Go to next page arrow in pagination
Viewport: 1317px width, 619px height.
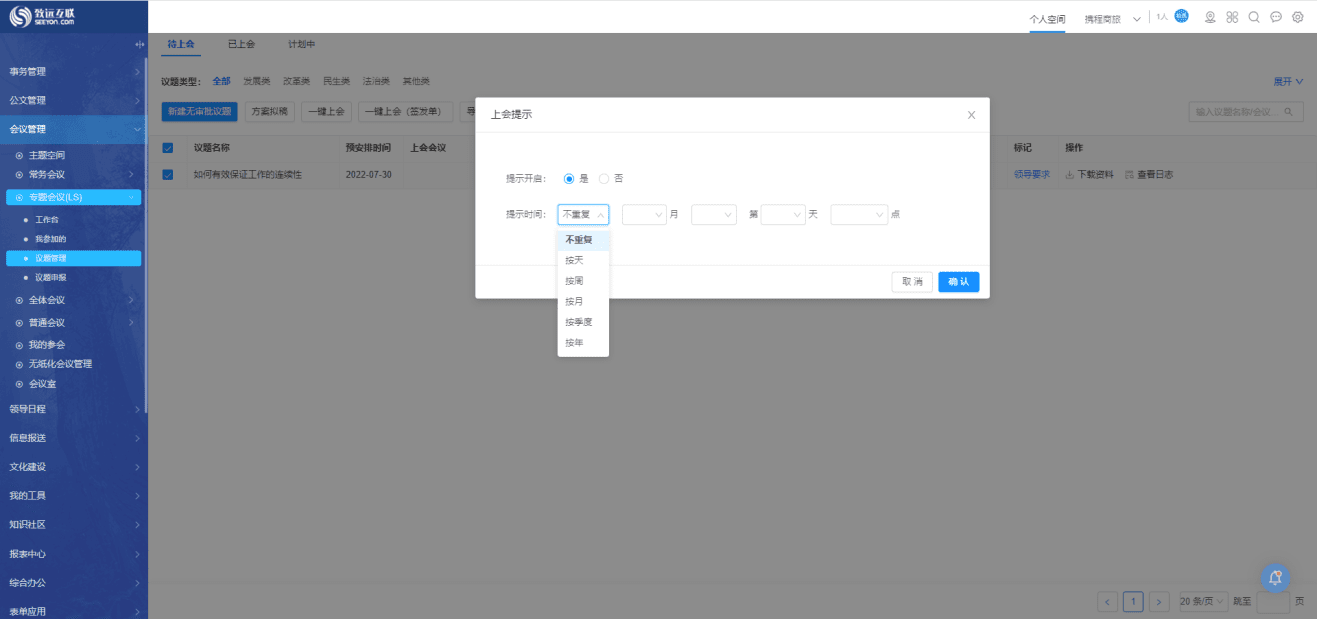pos(1159,601)
